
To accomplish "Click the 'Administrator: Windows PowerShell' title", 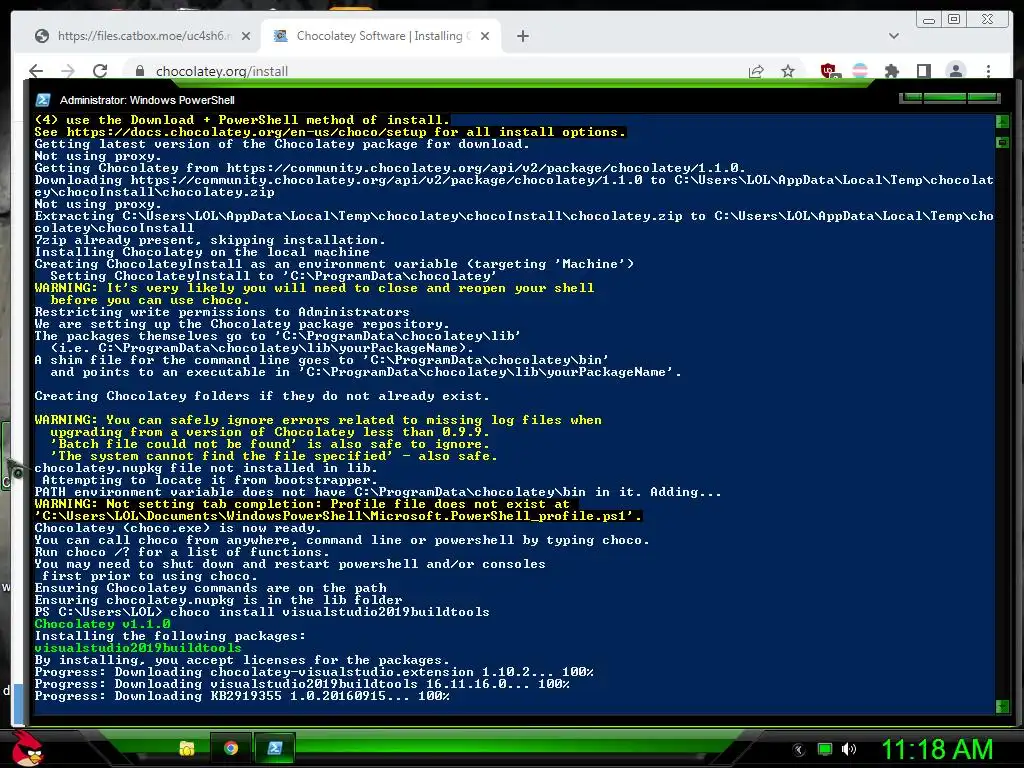I will (147, 100).
